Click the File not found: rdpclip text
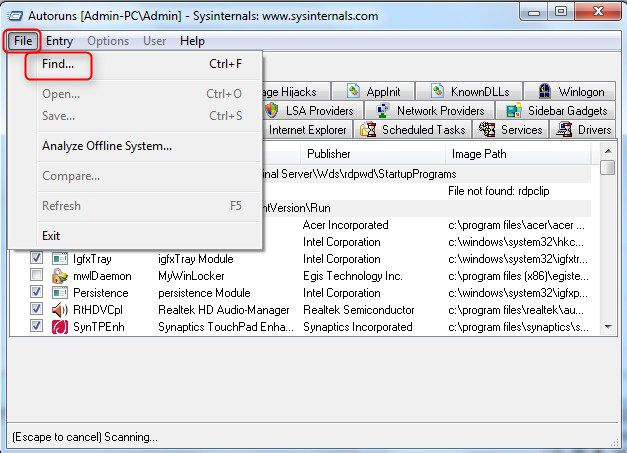Image resolution: width=627 pixels, height=453 pixels. coord(499,191)
